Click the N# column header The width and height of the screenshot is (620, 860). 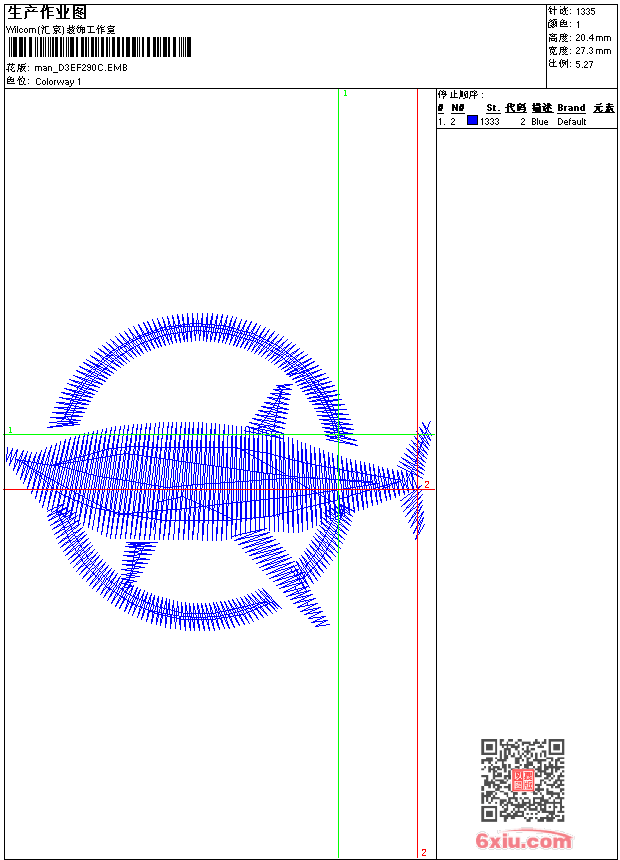pyautogui.click(x=458, y=108)
